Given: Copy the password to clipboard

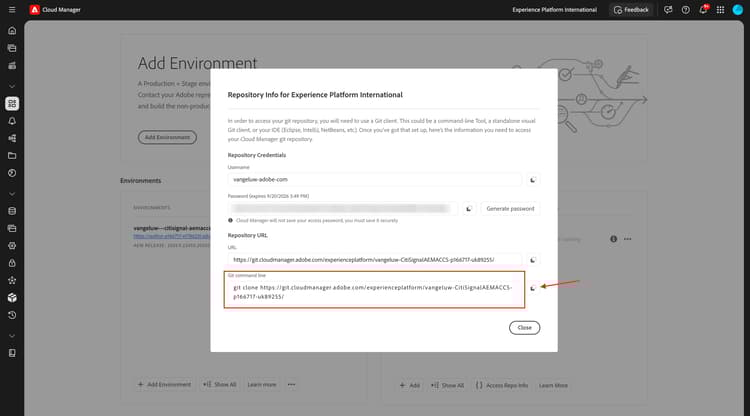Looking at the screenshot, I should tap(469, 208).
